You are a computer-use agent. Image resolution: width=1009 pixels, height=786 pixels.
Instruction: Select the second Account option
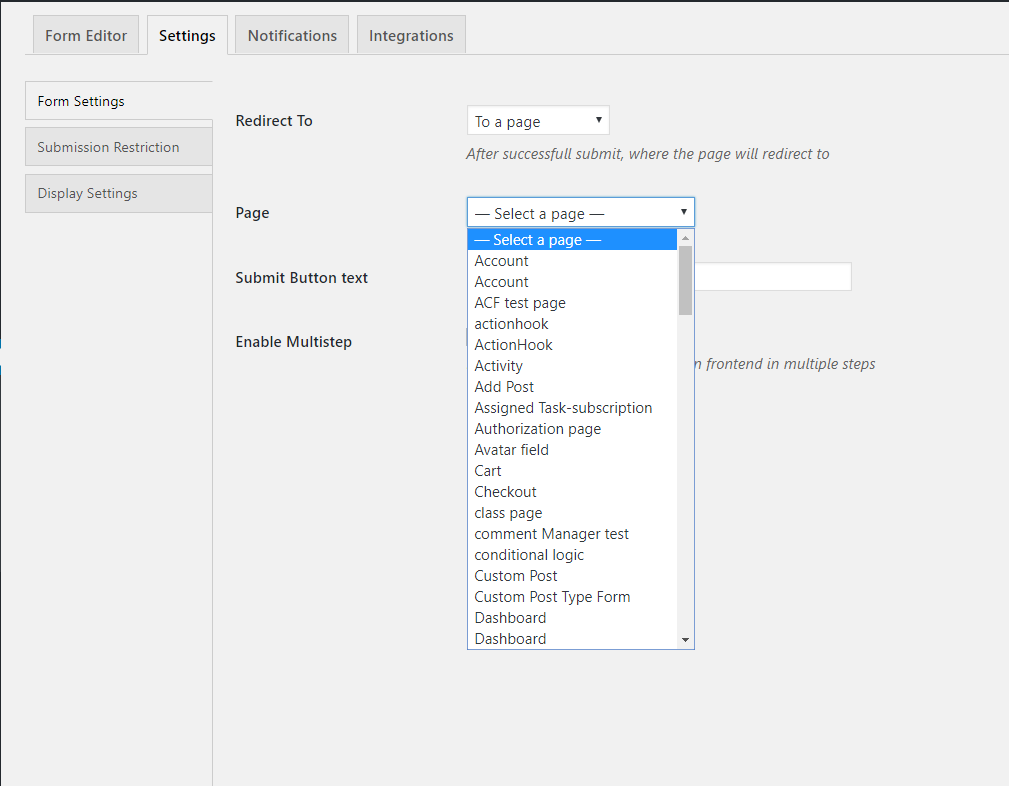[x=572, y=282]
